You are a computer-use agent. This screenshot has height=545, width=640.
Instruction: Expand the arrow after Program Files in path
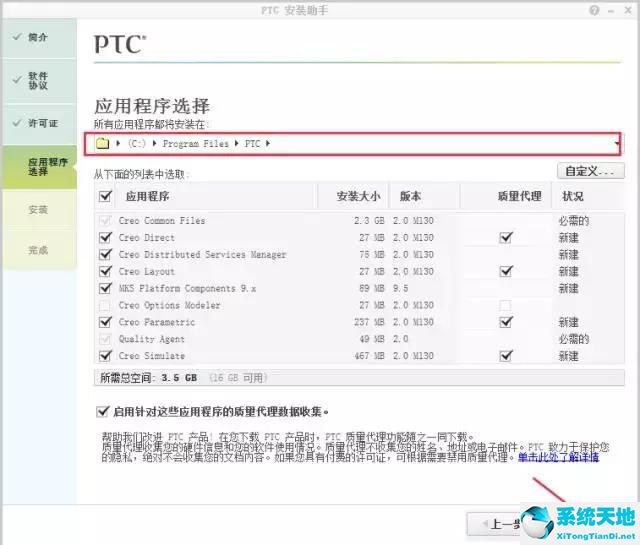coord(236,143)
